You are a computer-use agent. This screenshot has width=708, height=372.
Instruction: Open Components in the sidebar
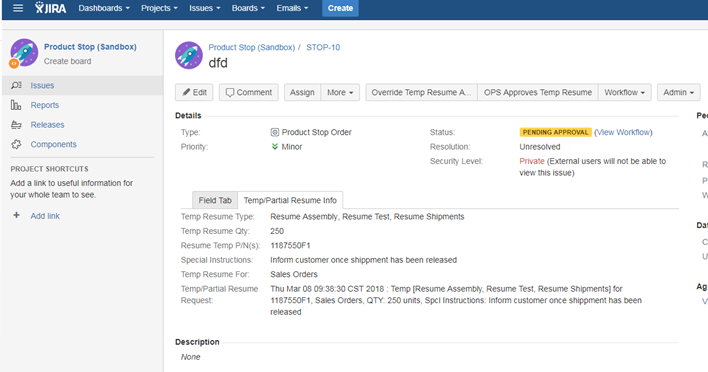click(53, 144)
